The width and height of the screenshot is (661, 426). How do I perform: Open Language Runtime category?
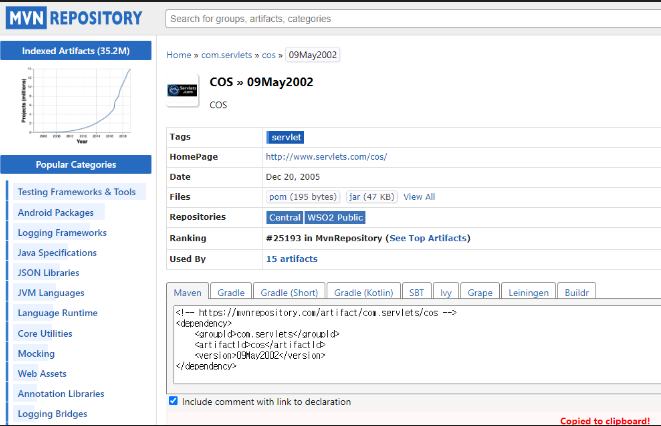[x=57, y=313]
